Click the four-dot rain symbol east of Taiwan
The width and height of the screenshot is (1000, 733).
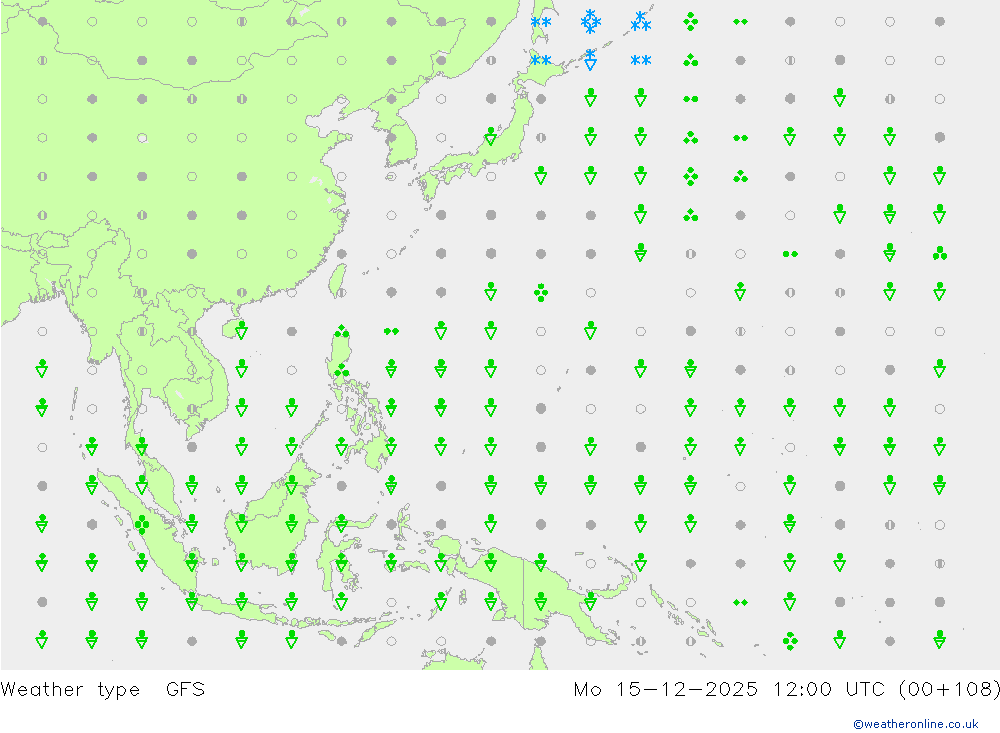541,293
